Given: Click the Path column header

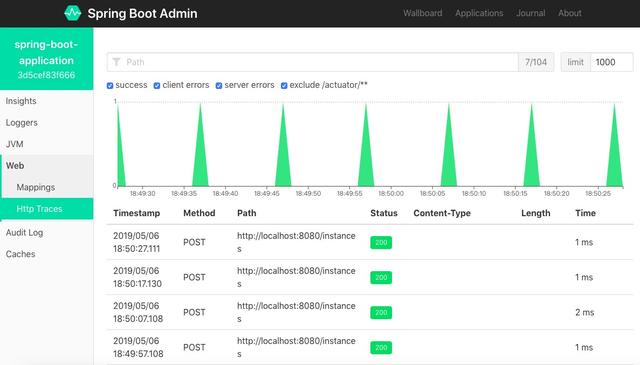Looking at the screenshot, I should tap(247, 213).
